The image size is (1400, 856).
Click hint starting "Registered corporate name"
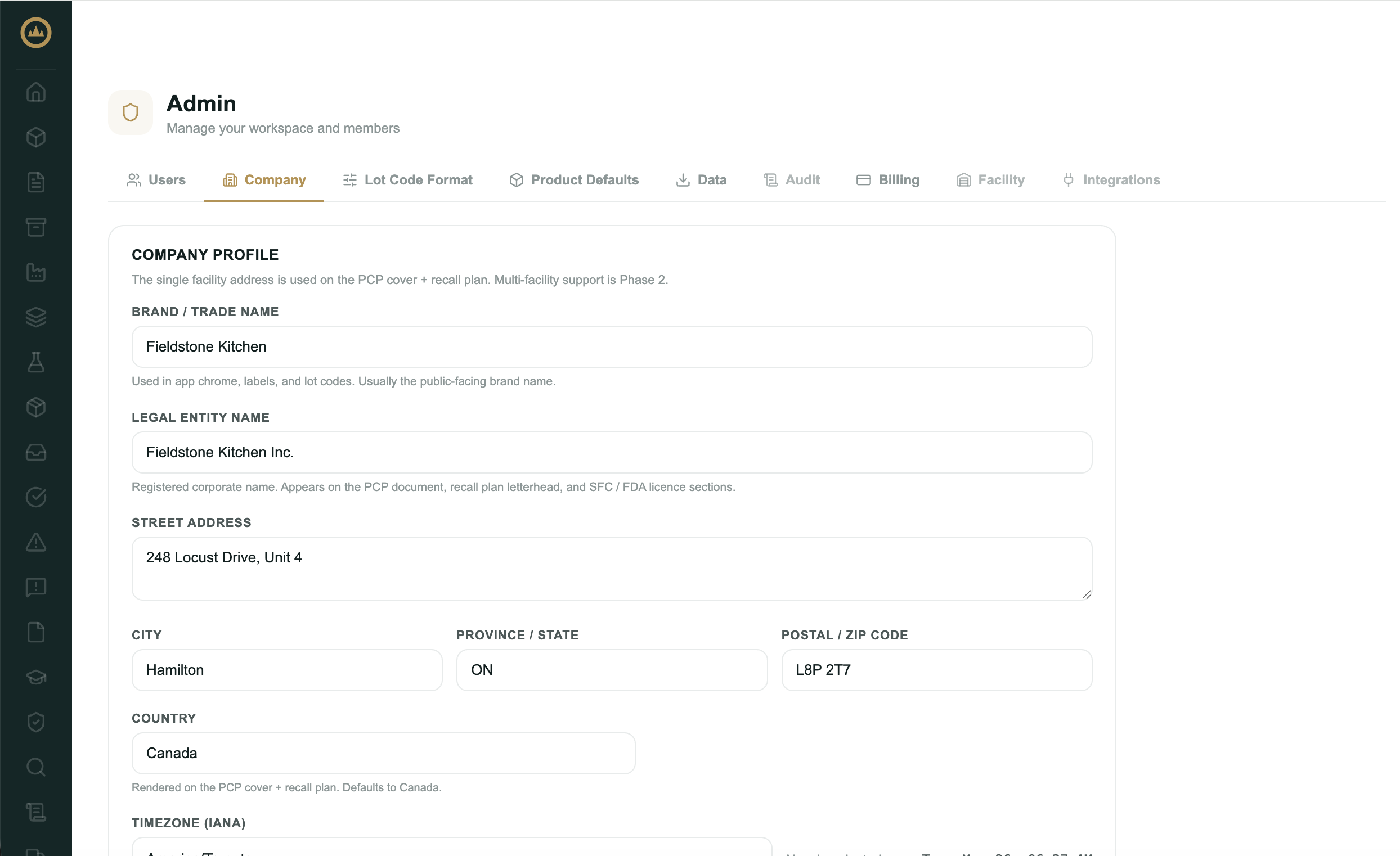(x=433, y=487)
